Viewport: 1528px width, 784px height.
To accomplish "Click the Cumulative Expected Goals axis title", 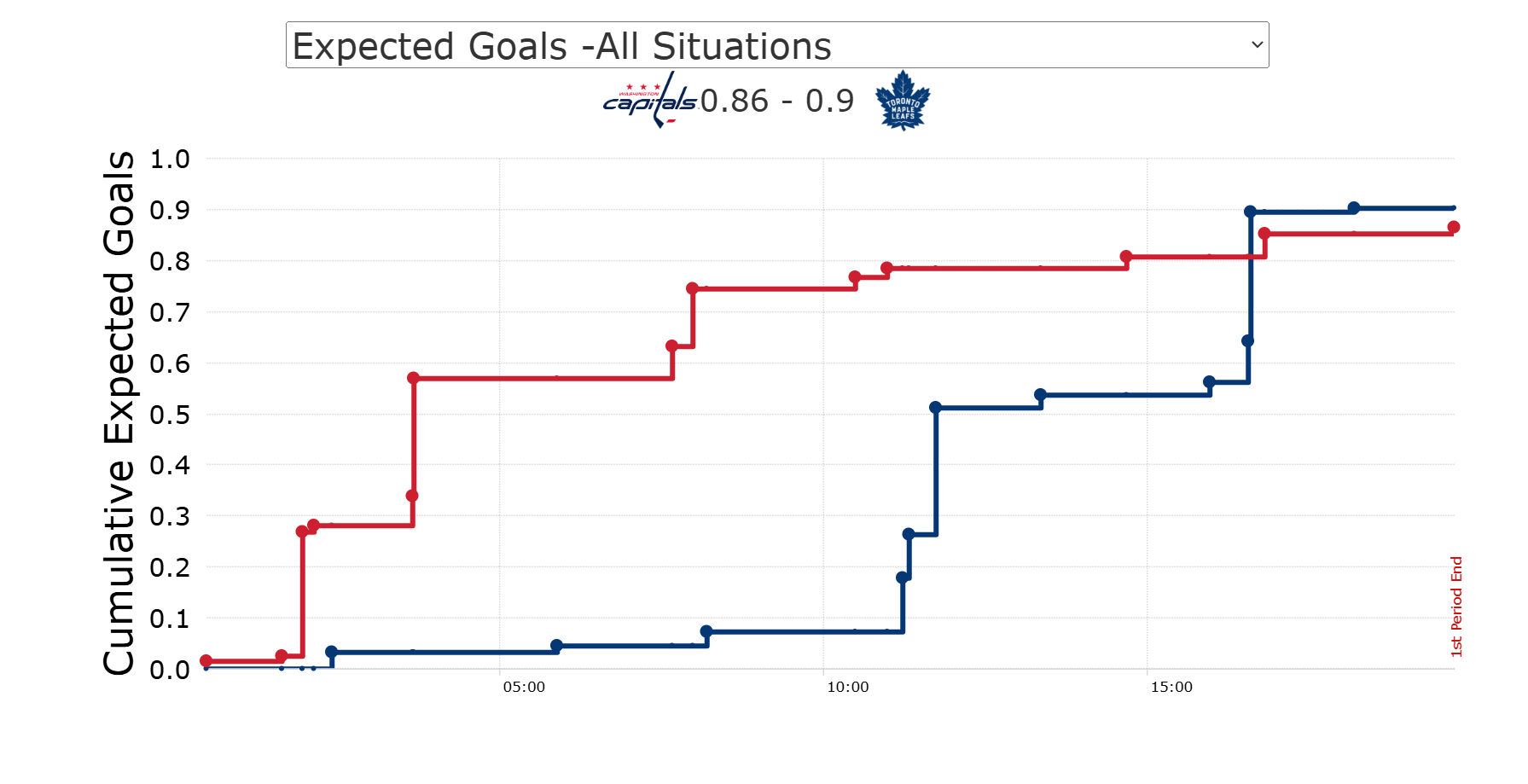I will [119, 414].
